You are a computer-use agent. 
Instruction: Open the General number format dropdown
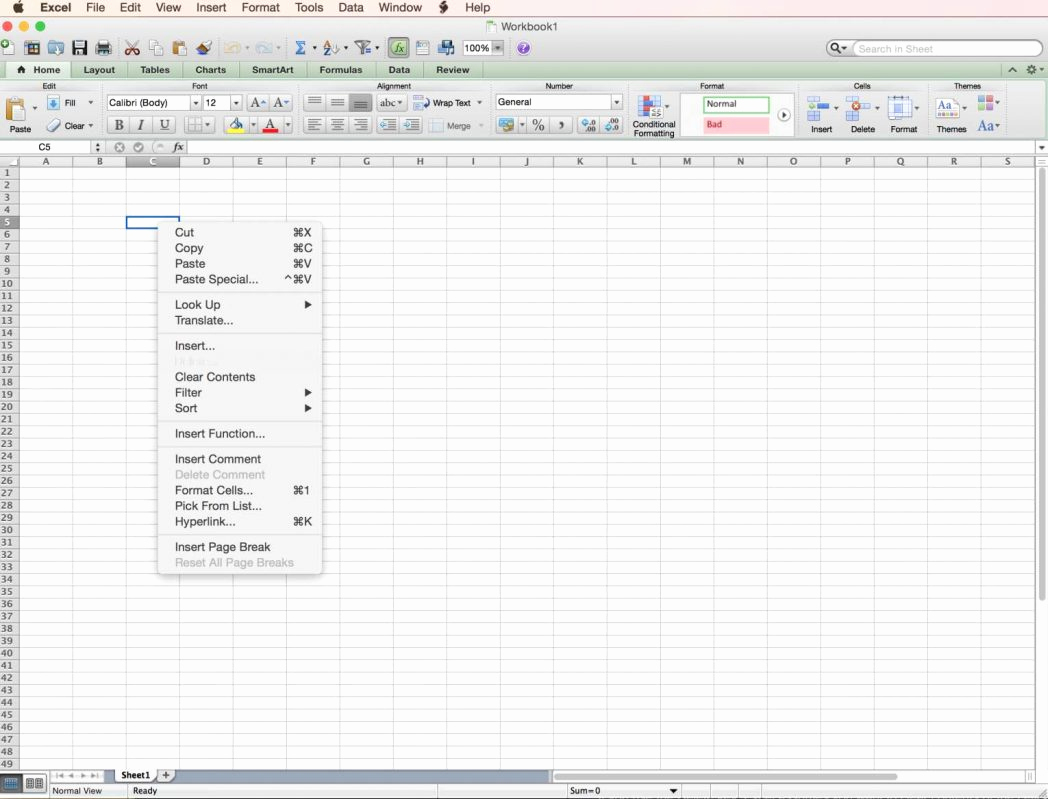616,102
